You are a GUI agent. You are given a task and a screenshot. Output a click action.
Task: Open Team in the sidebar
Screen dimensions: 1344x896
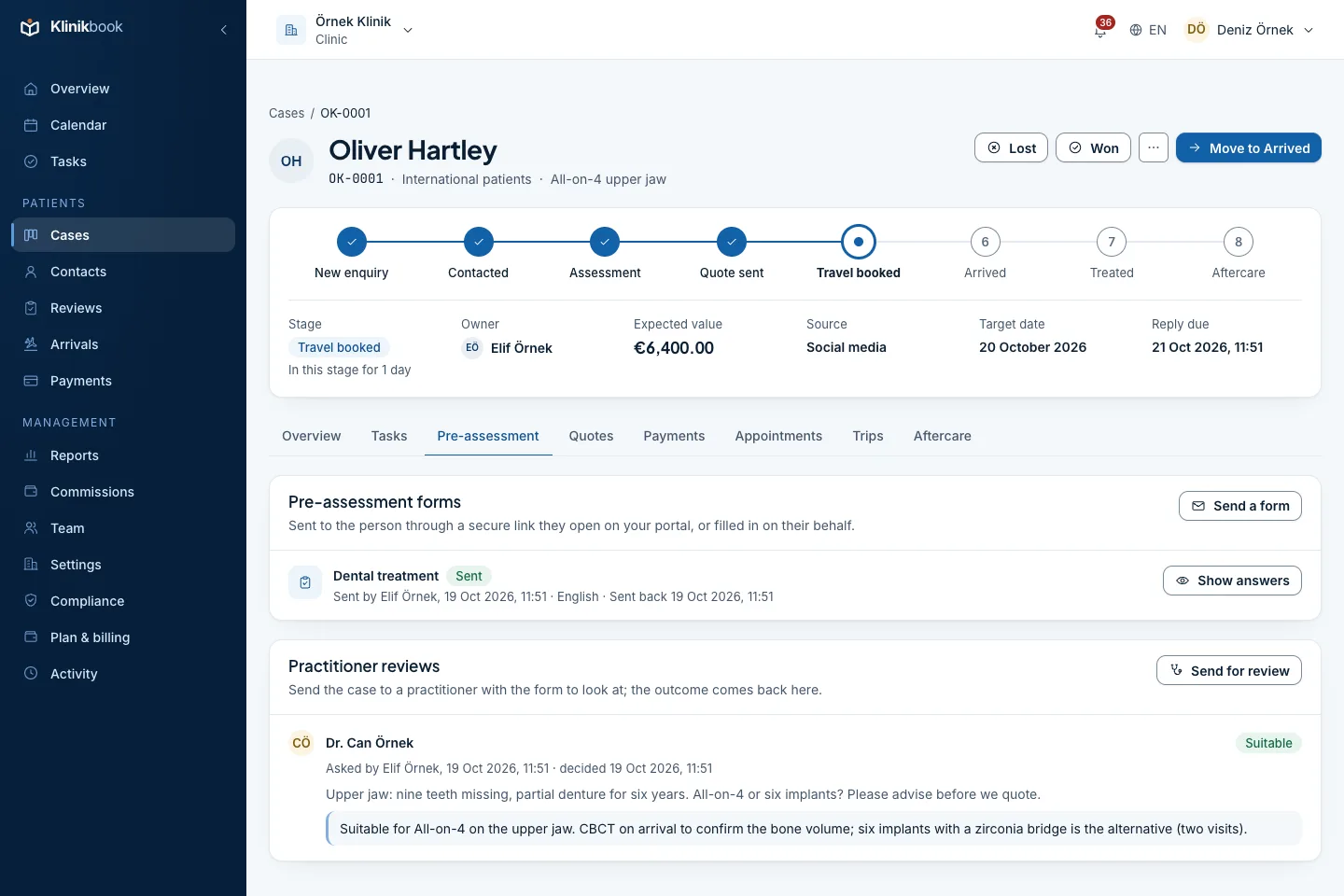tap(123, 528)
